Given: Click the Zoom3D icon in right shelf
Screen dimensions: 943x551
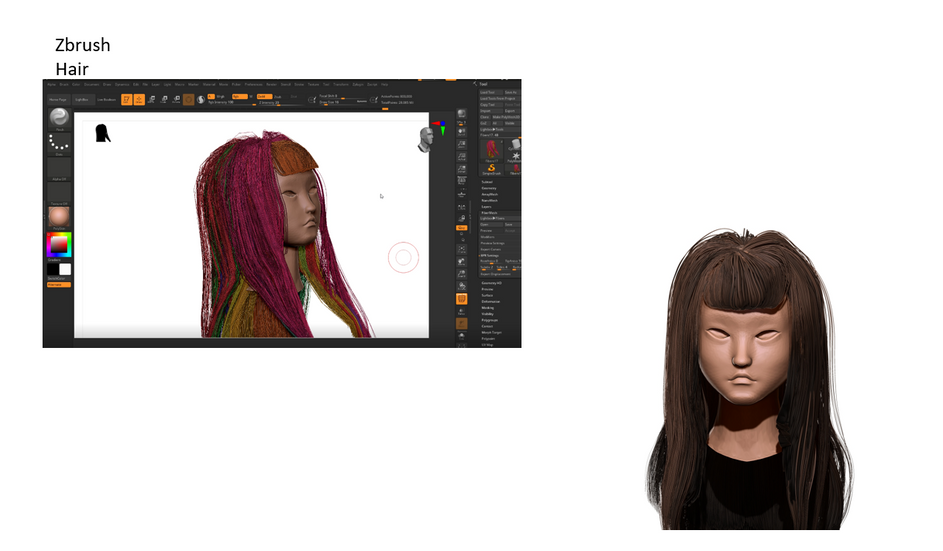Looking at the screenshot, I should coord(461,274).
